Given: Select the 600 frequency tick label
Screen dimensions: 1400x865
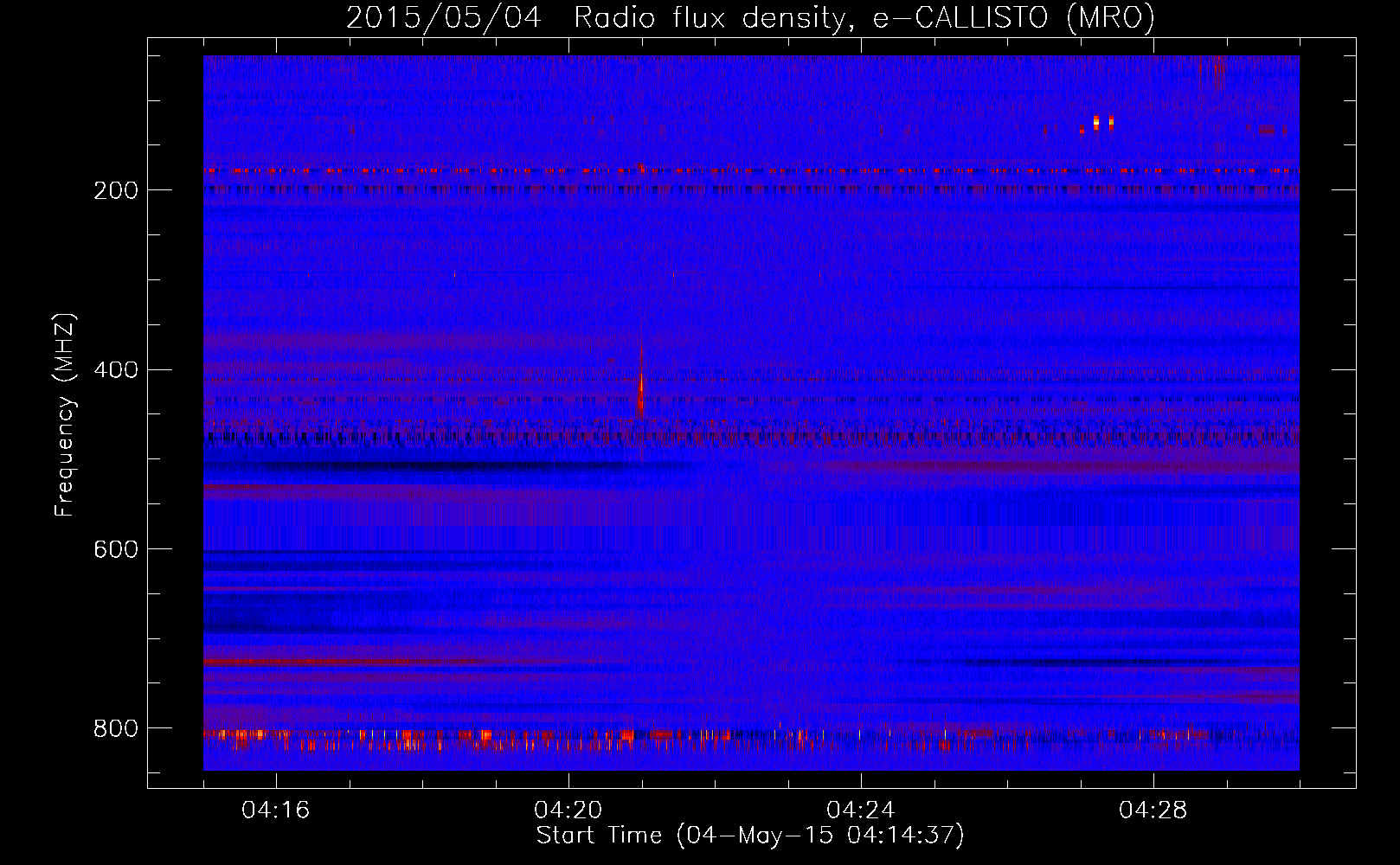Looking at the screenshot, I should (x=116, y=550).
